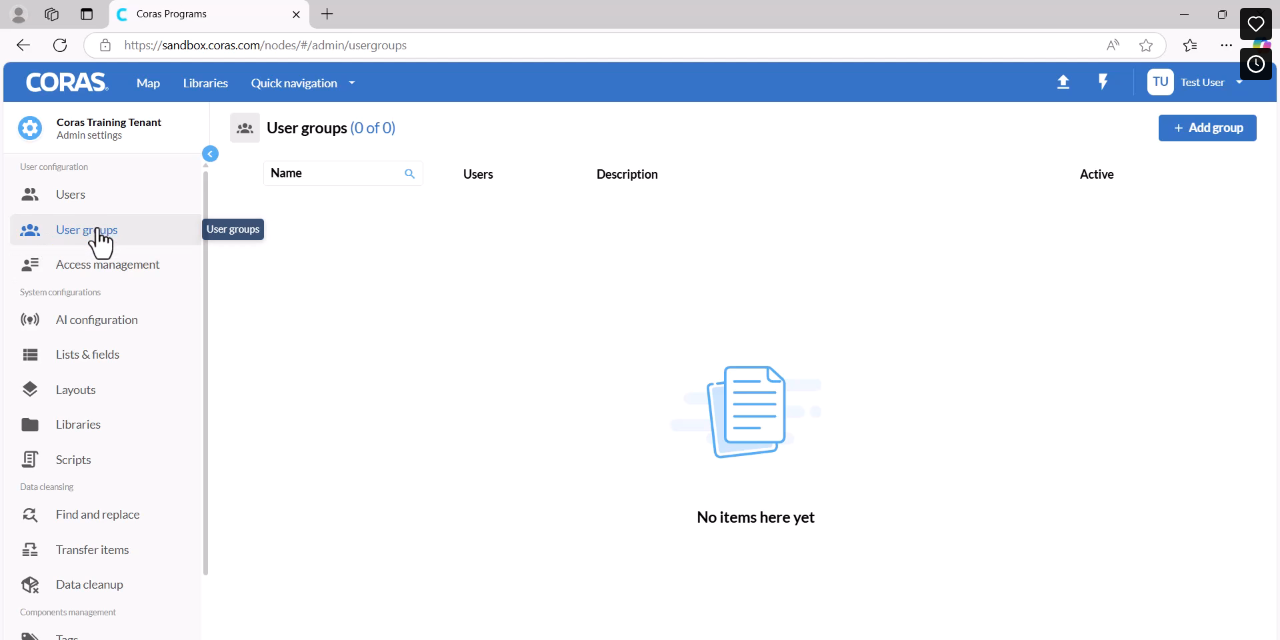Click the heart icon on the right edge
This screenshot has height=640, width=1280.
(1256, 24)
